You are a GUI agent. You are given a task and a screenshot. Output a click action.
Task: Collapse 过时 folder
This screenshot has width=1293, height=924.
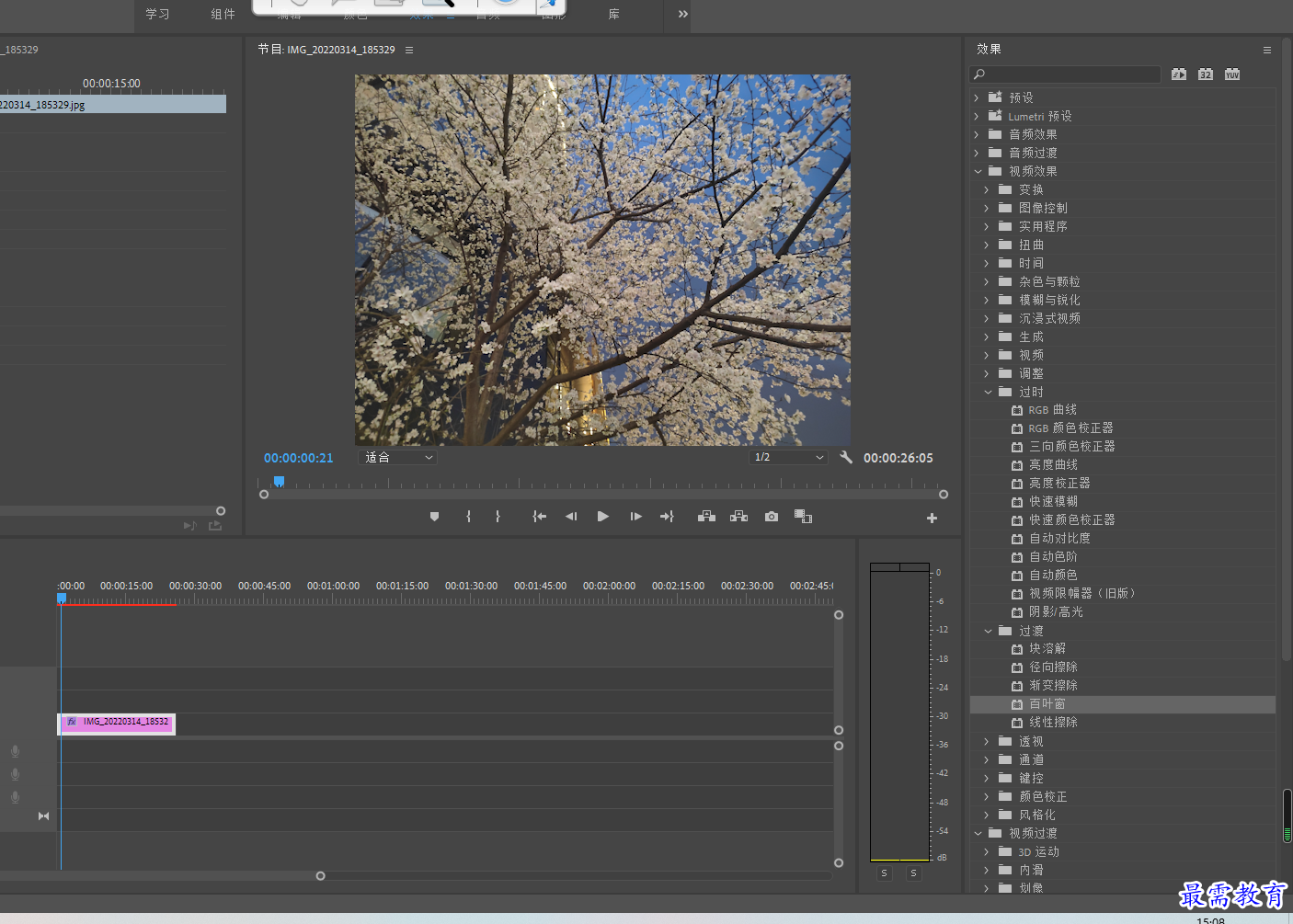point(988,392)
